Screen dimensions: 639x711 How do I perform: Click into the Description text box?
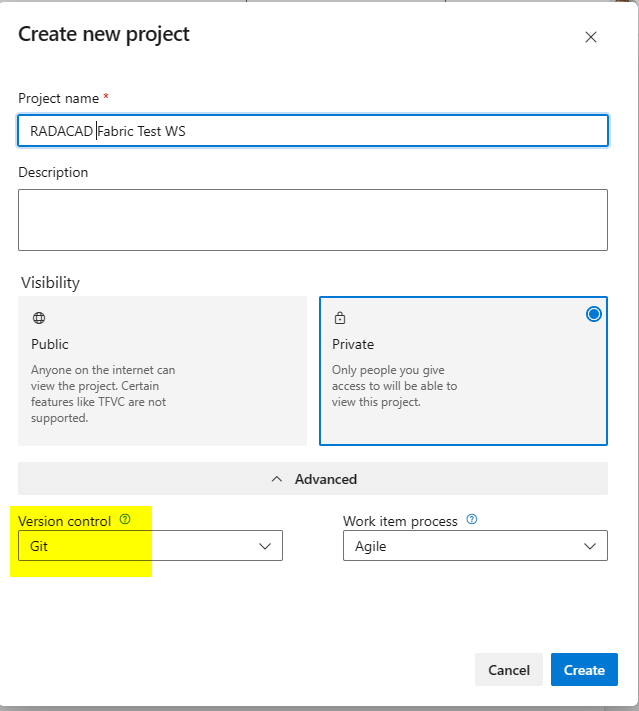pyautogui.click(x=313, y=219)
